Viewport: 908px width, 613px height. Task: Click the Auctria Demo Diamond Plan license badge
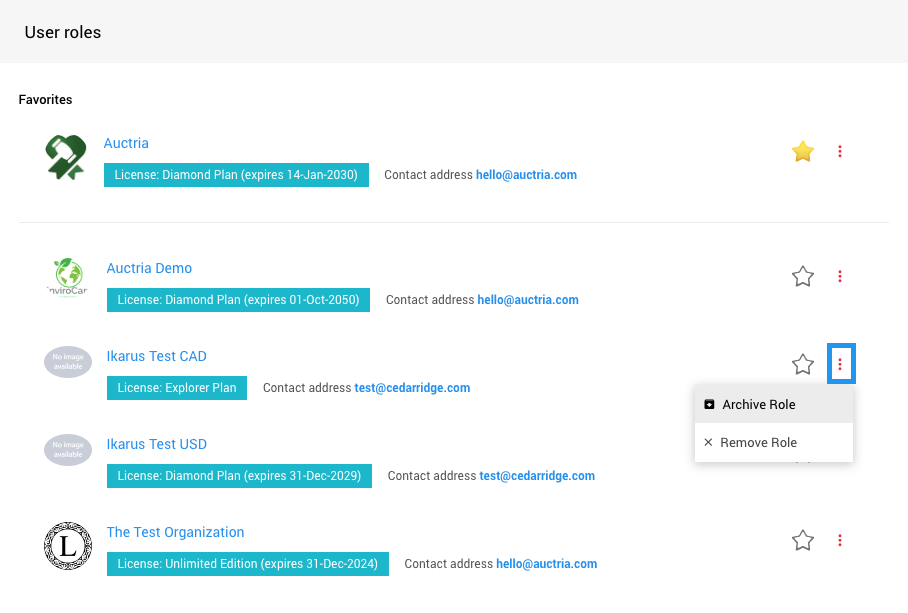[238, 300]
